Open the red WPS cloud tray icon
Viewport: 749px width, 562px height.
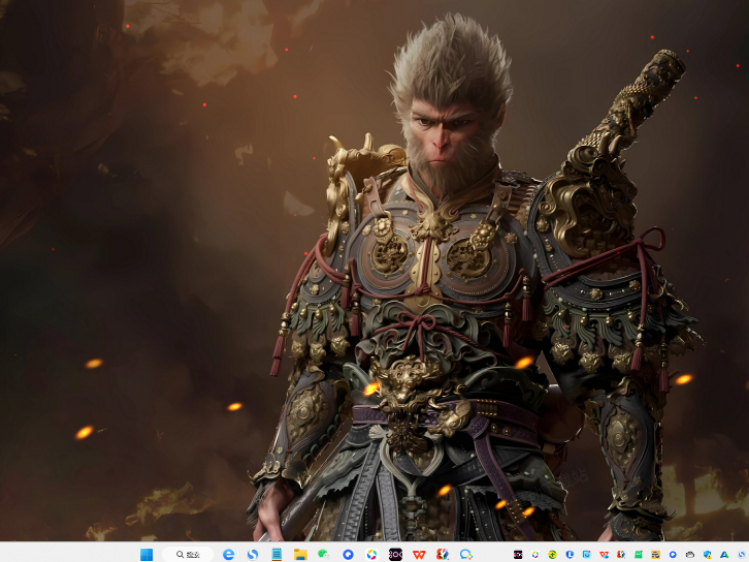[604, 554]
